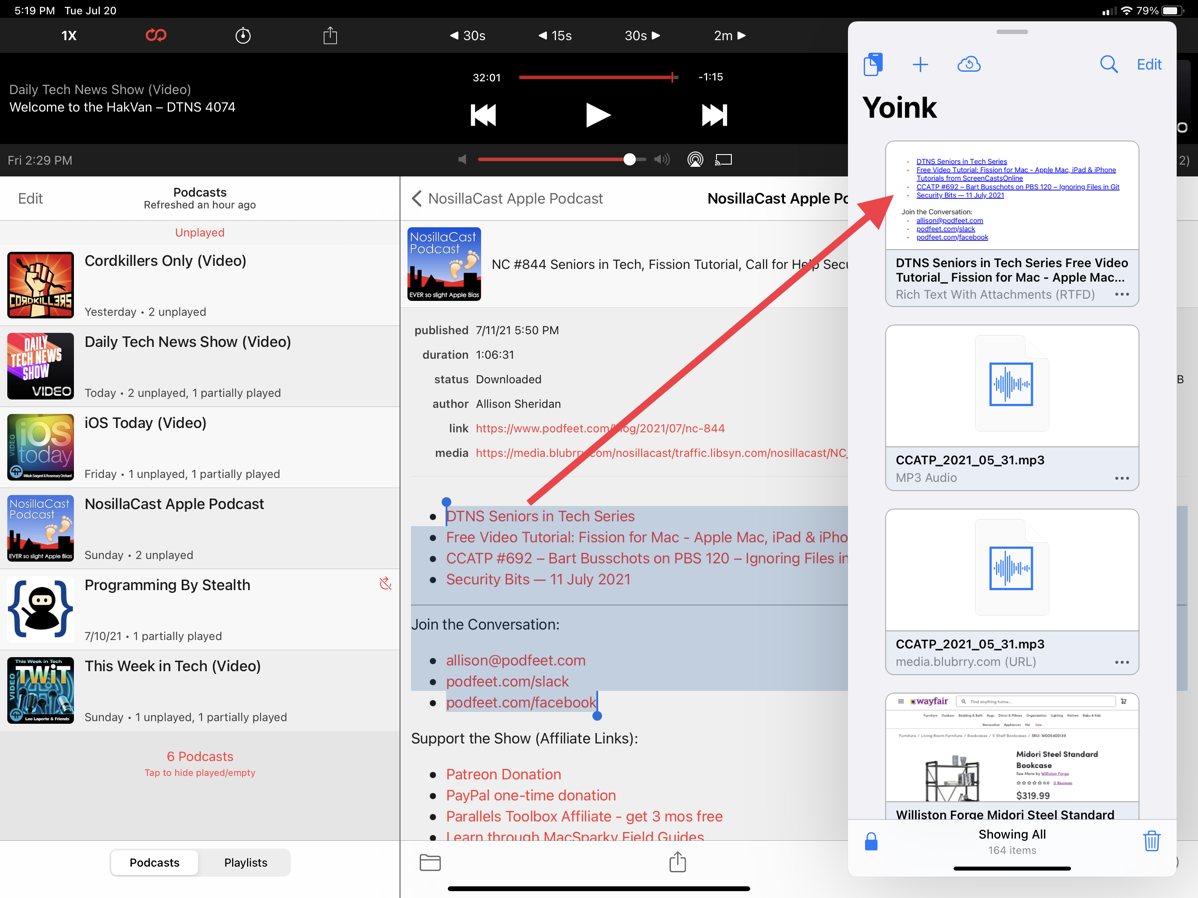Open options for the RTFD item
Screen dimensions: 1198x898
1122,295
